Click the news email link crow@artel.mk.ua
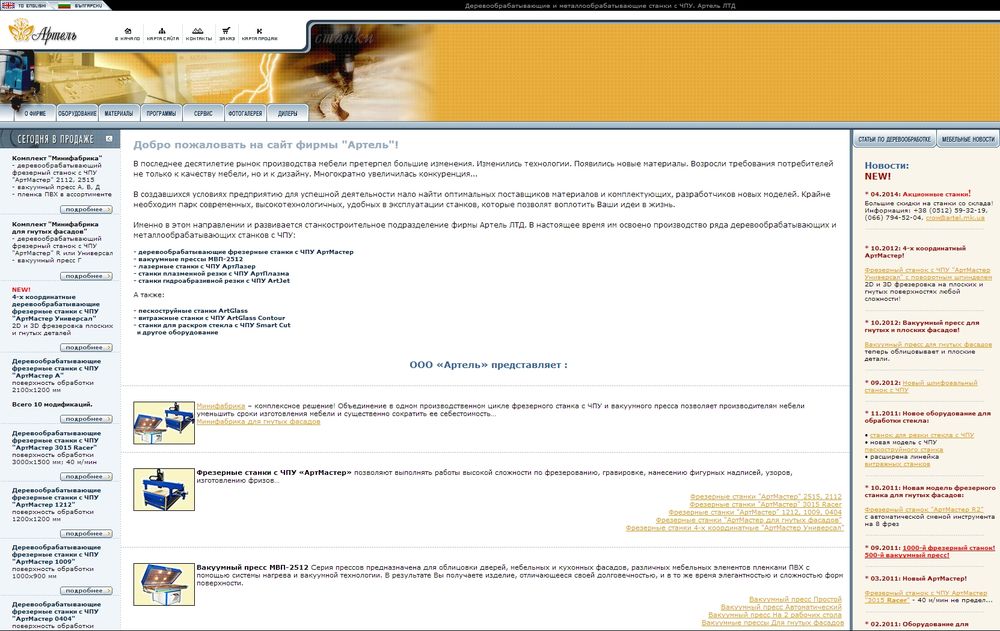This screenshot has width=1000, height=631. [x=955, y=218]
